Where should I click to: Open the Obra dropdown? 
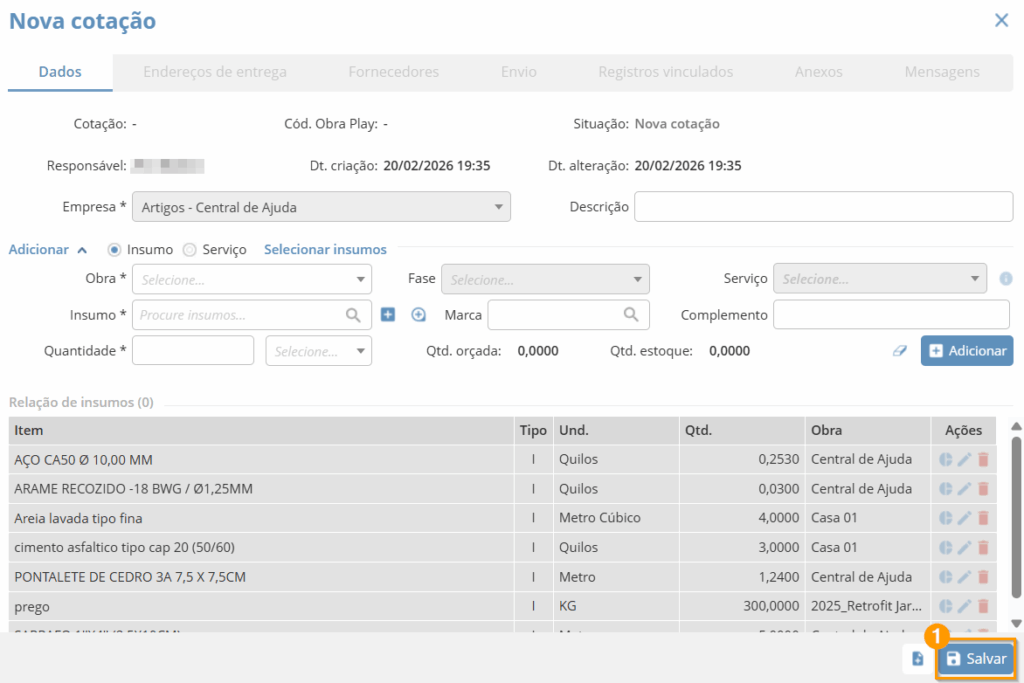click(251, 280)
